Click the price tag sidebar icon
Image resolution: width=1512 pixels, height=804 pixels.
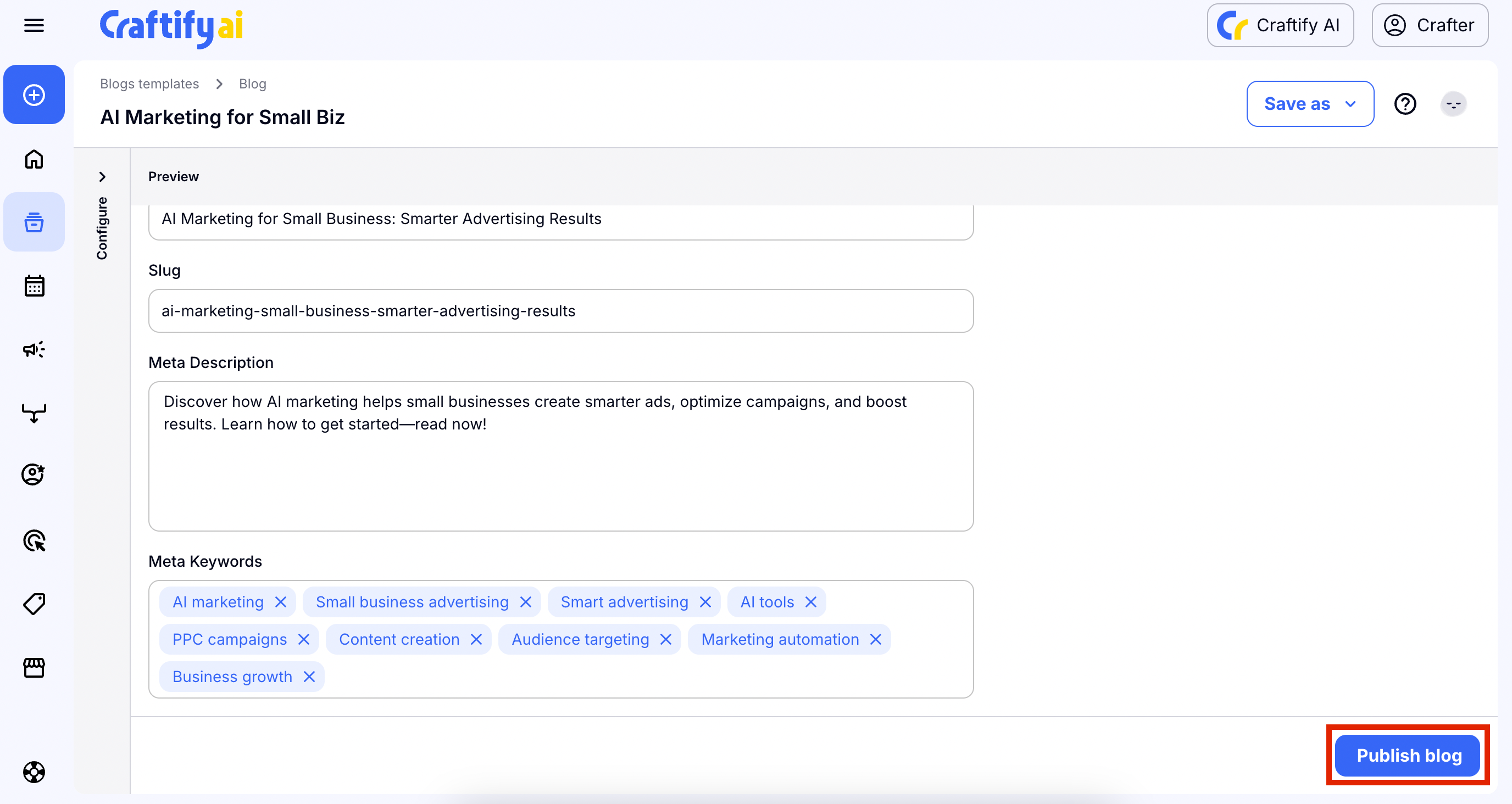(x=34, y=604)
